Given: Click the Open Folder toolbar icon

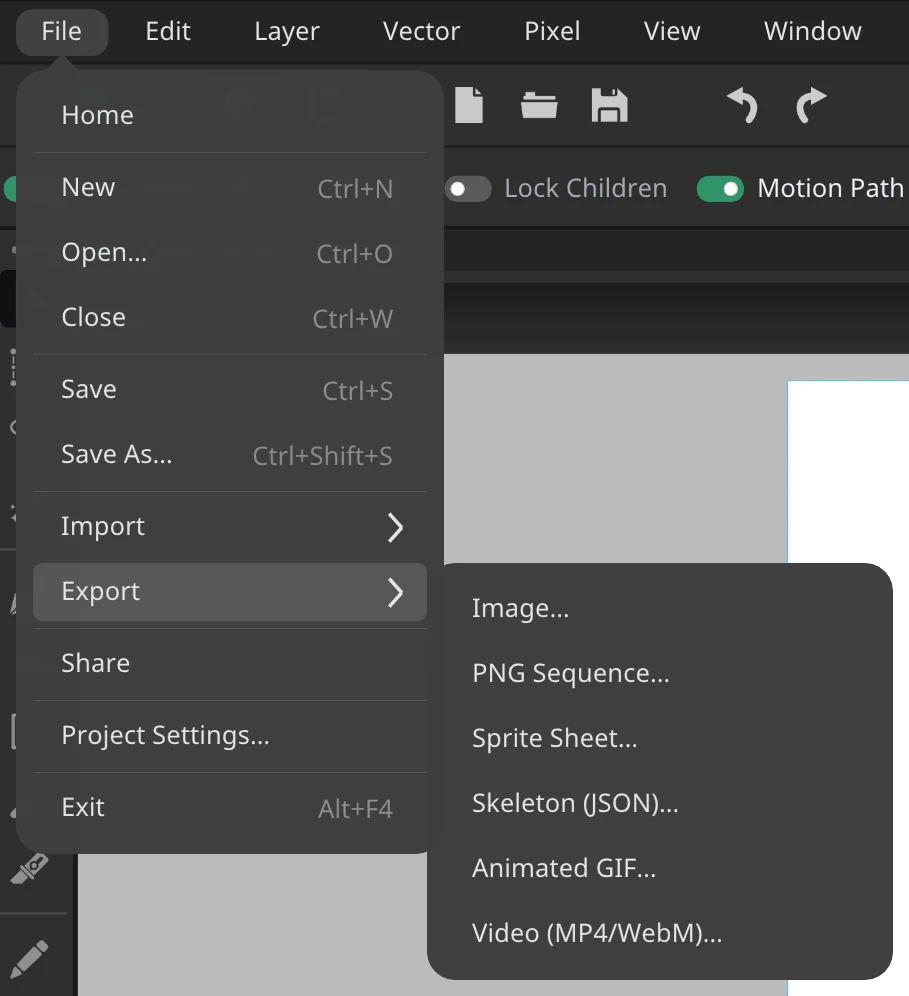Looking at the screenshot, I should tap(539, 105).
